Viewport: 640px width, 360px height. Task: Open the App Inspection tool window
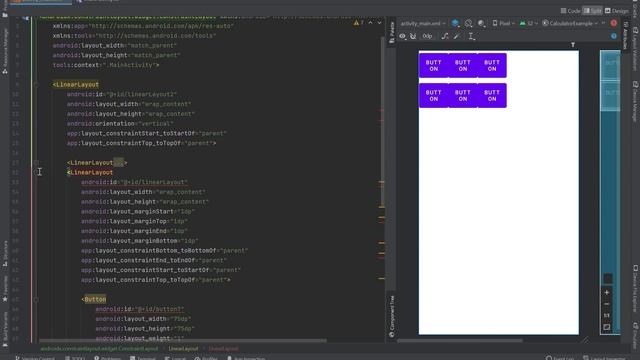(247, 358)
